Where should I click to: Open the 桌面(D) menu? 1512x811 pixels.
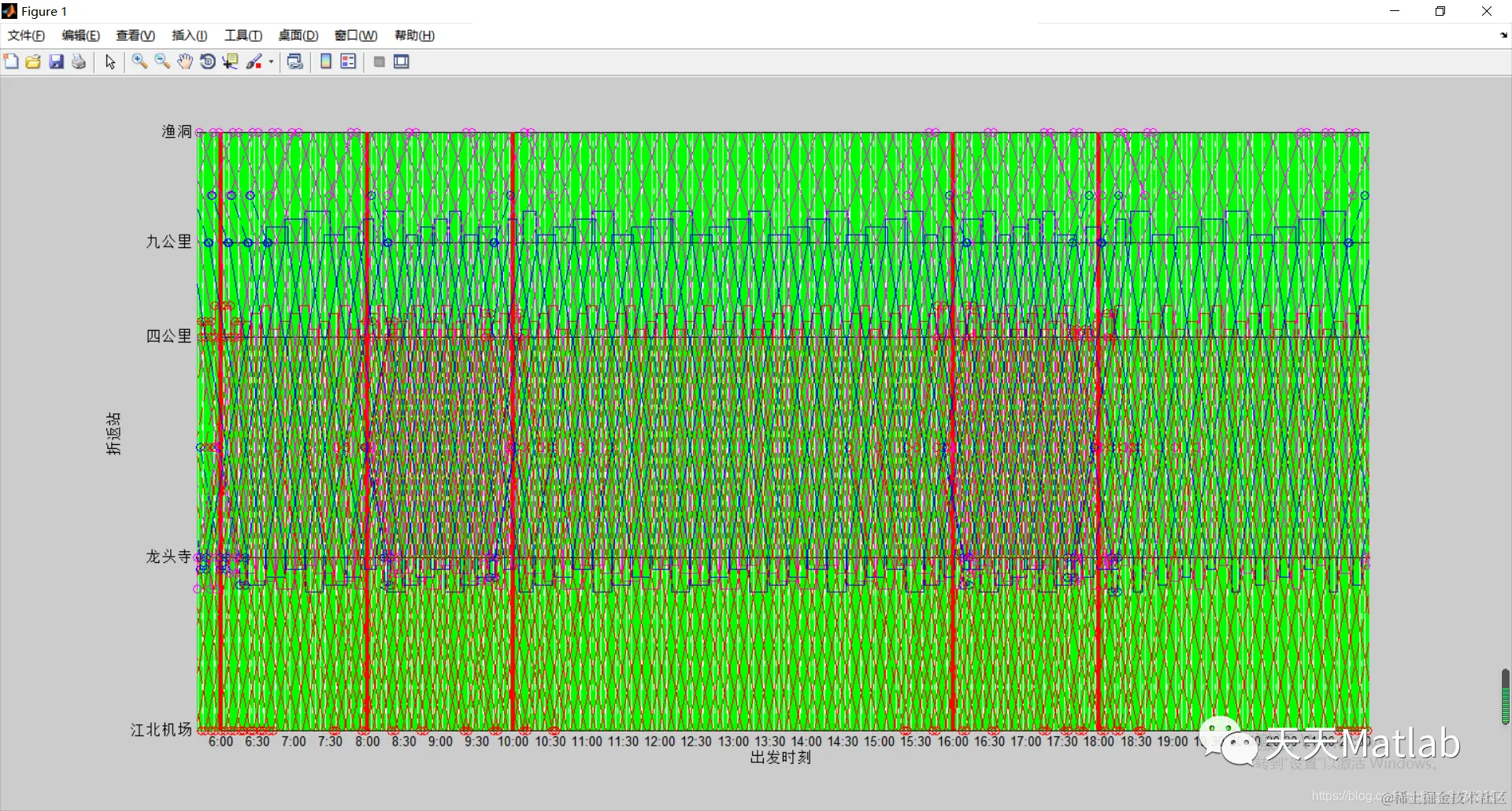pyautogui.click(x=298, y=35)
